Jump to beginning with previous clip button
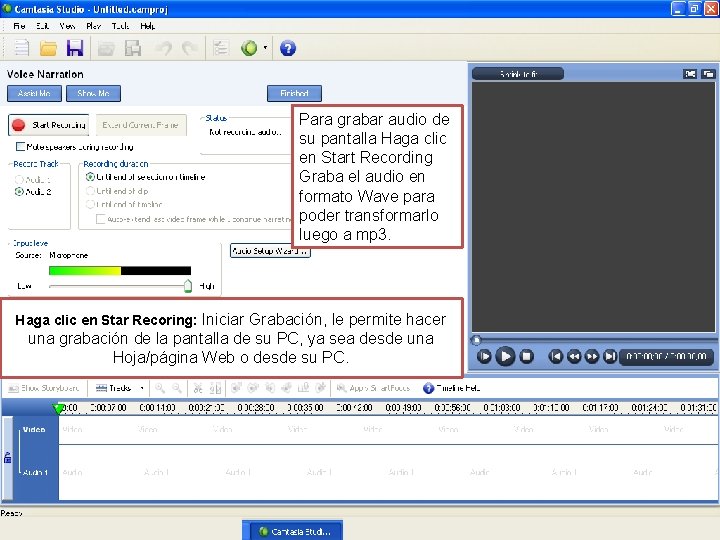 point(556,356)
